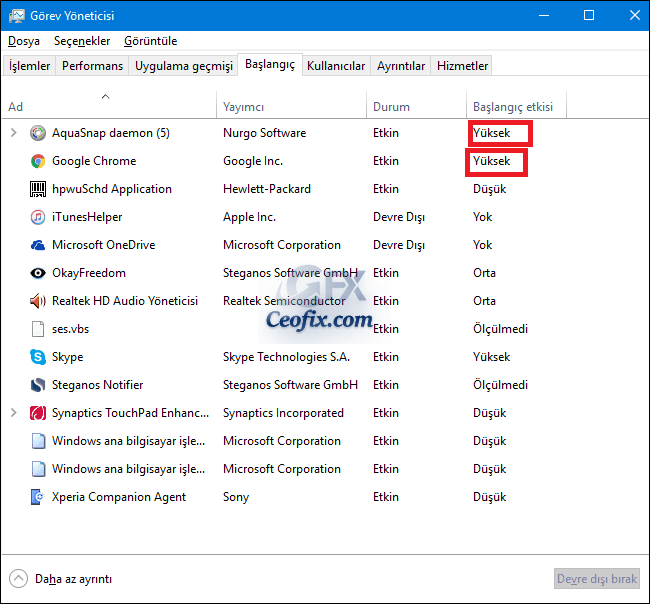Viewport: 650px width, 604px height.
Task: Switch to the Ayrıntılar tab
Action: point(401,66)
